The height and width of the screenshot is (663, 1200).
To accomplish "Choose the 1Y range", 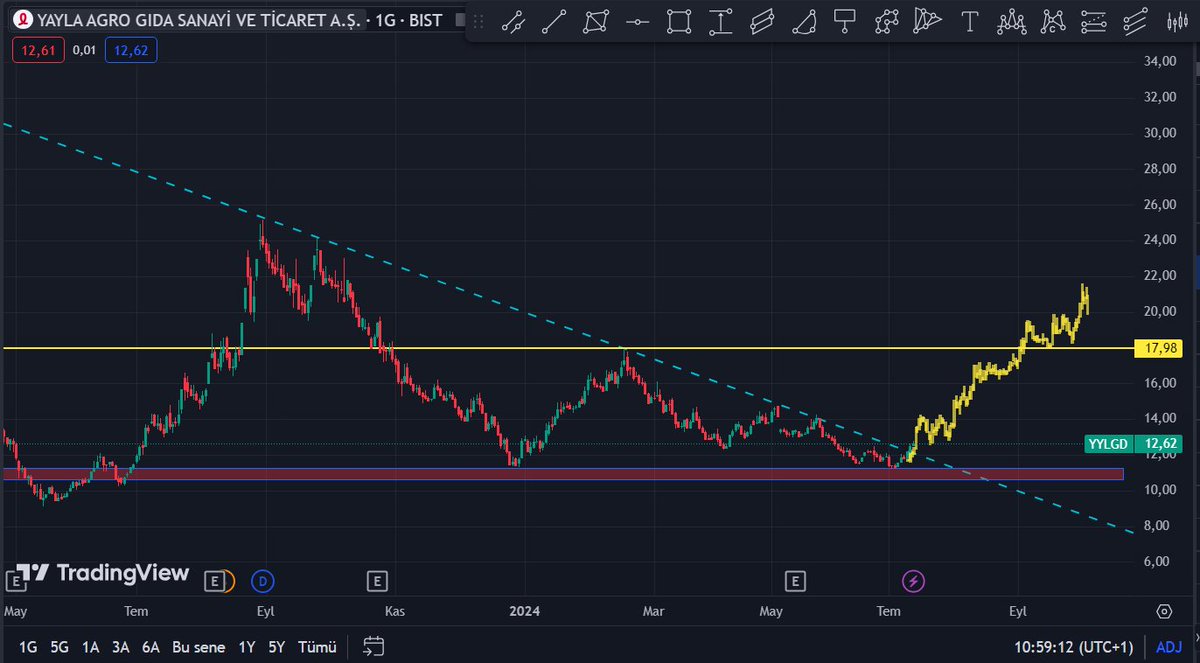I will point(246,647).
